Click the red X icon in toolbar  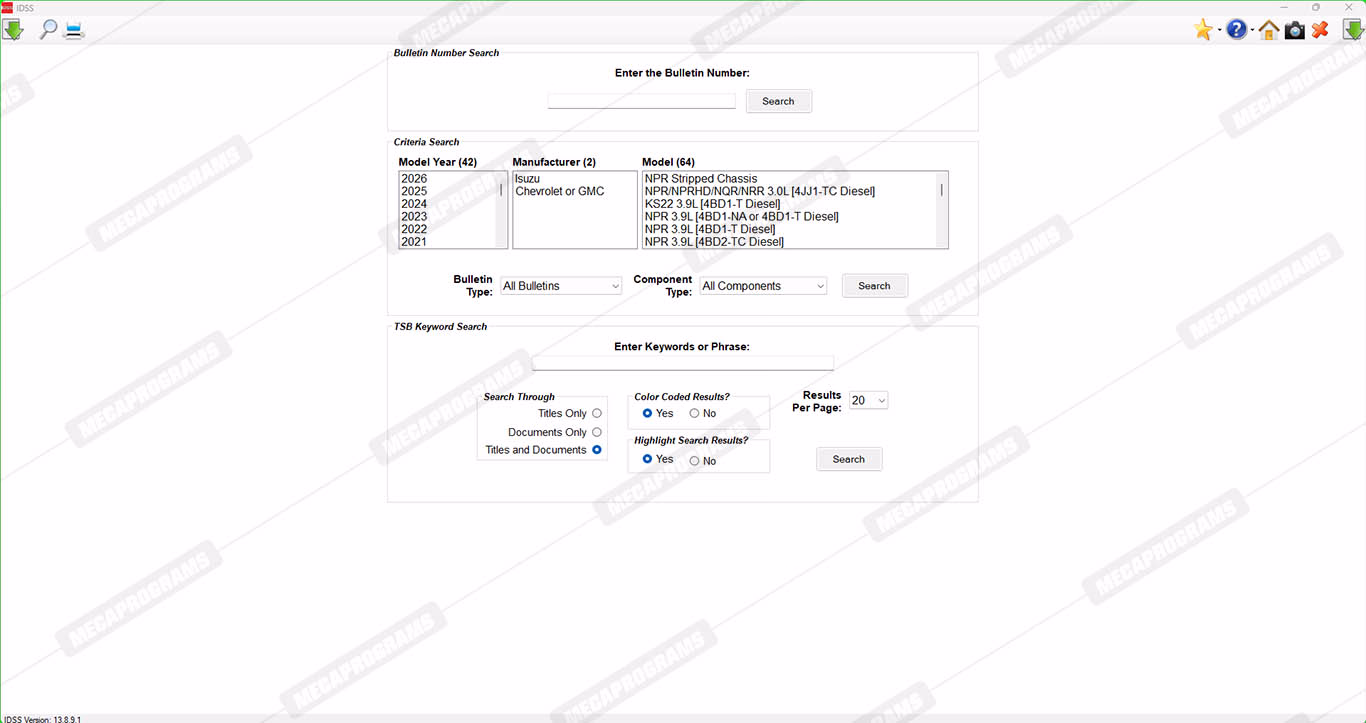(x=1320, y=30)
